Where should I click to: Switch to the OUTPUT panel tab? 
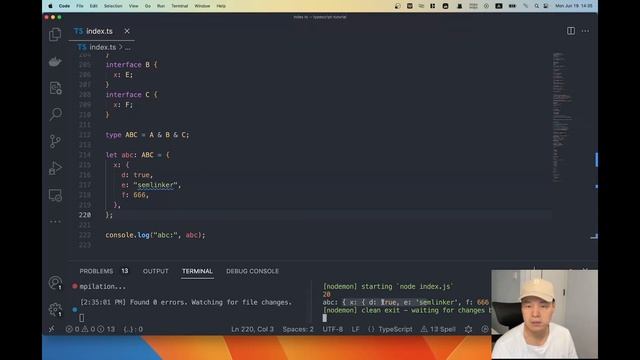coord(156,271)
